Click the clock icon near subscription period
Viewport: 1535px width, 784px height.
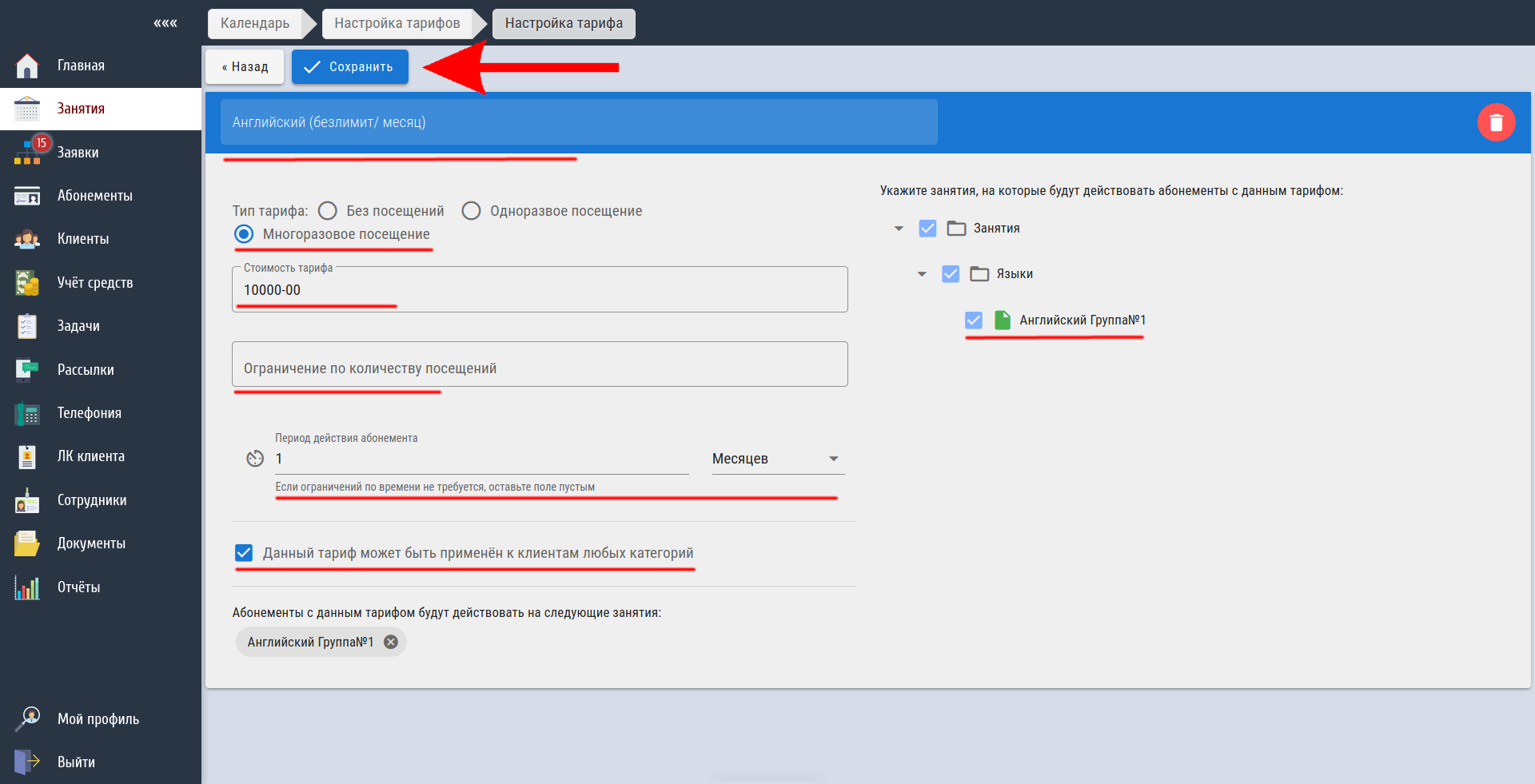255,459
